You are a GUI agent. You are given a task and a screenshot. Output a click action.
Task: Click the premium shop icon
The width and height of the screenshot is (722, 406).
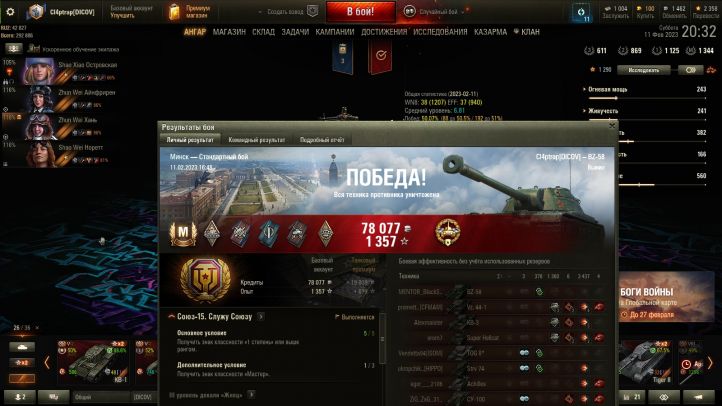point(174,12)
